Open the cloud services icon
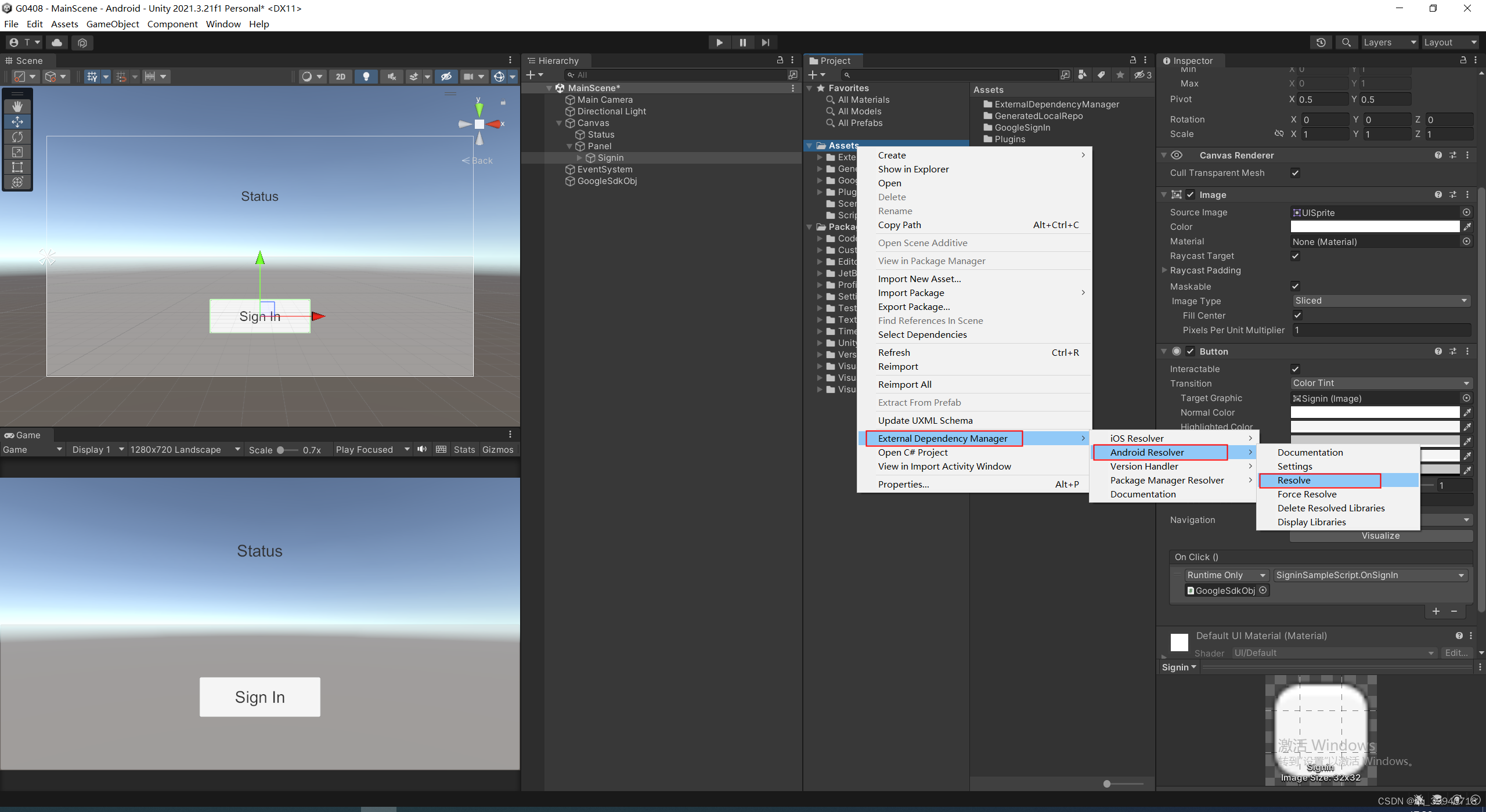1486x812 pixels. click(57, 42)
